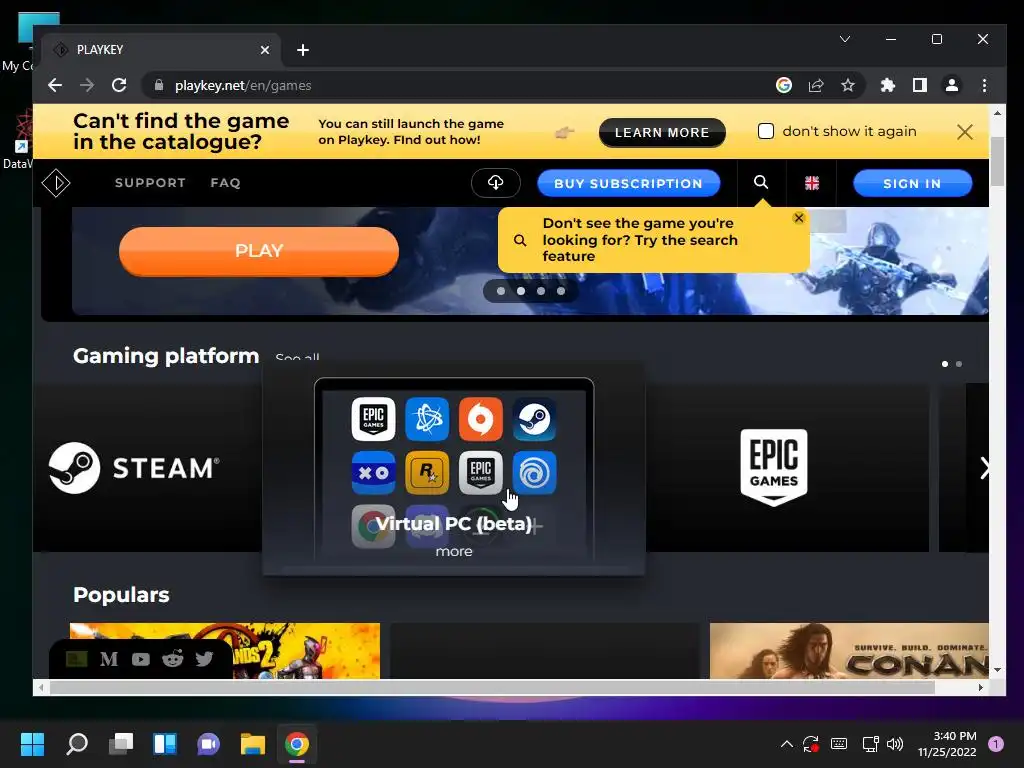The width and height of the screenshot is (1024, 768).
Task: Show hidden system tray icons
Action: coord(787,744)
